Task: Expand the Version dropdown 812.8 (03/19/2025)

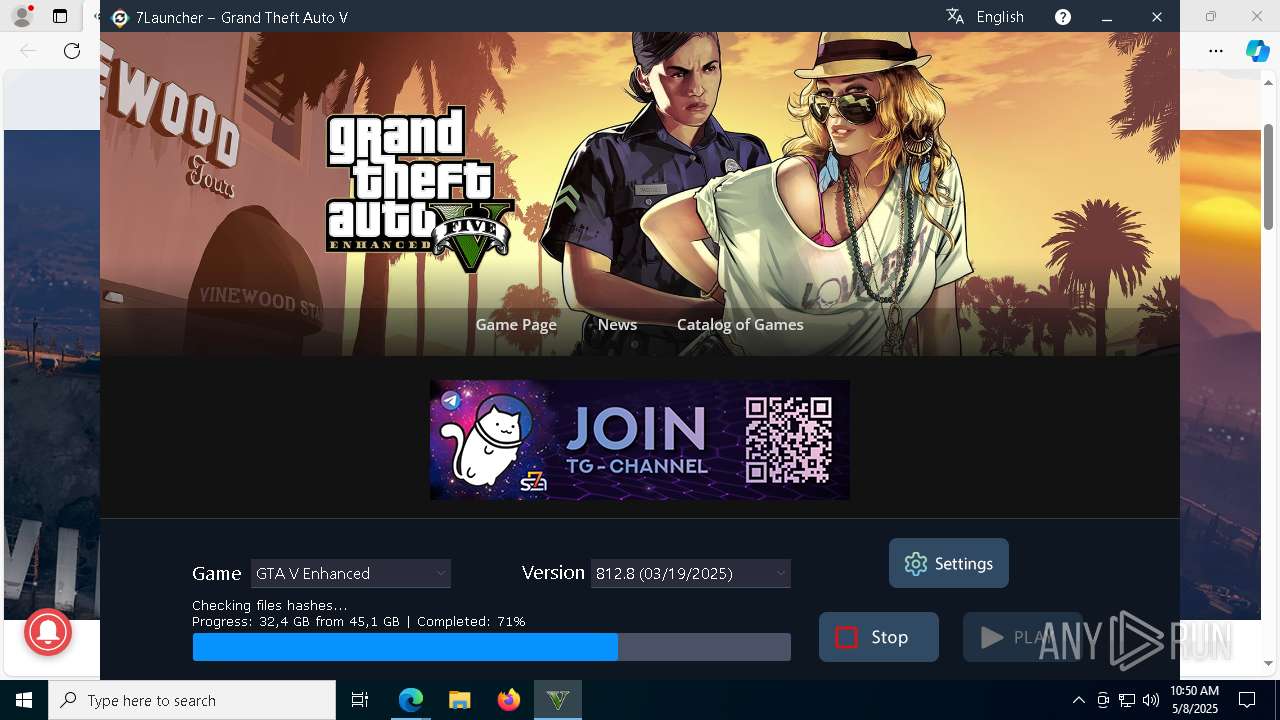Action: (691, 573)
